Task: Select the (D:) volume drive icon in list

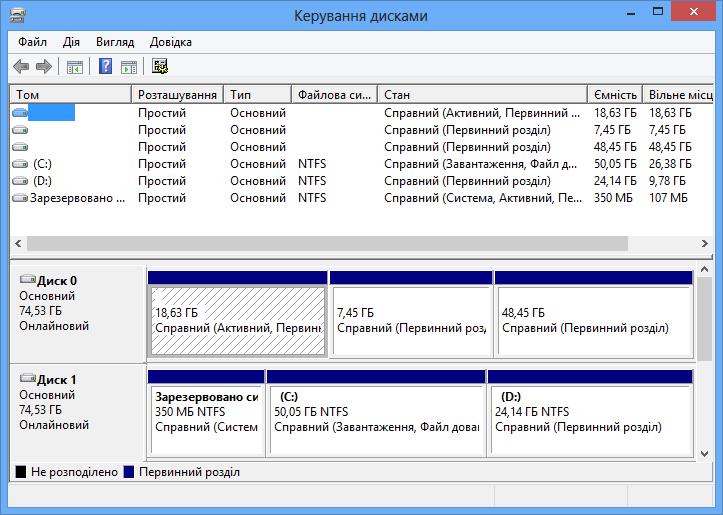Action: (x=21, y=181)
